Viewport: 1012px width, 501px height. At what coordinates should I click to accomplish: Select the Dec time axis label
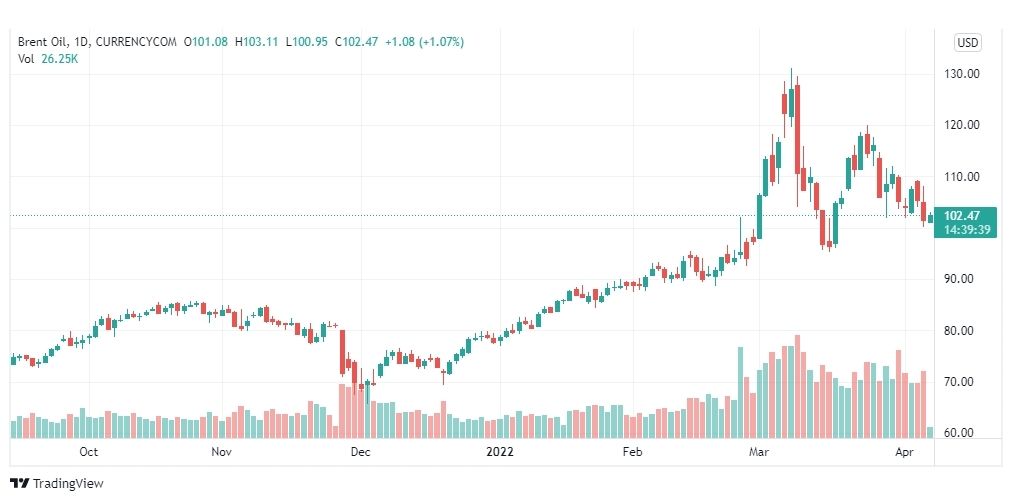360,452
